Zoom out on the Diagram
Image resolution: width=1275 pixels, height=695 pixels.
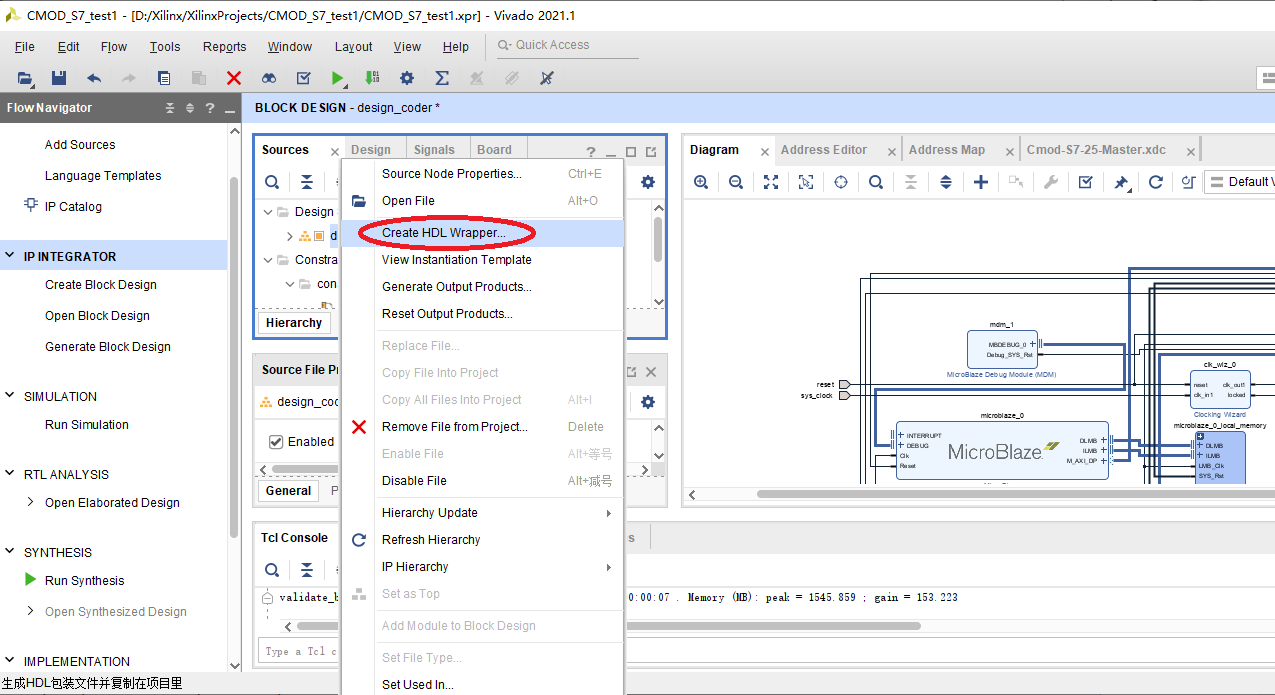point(736,182)
